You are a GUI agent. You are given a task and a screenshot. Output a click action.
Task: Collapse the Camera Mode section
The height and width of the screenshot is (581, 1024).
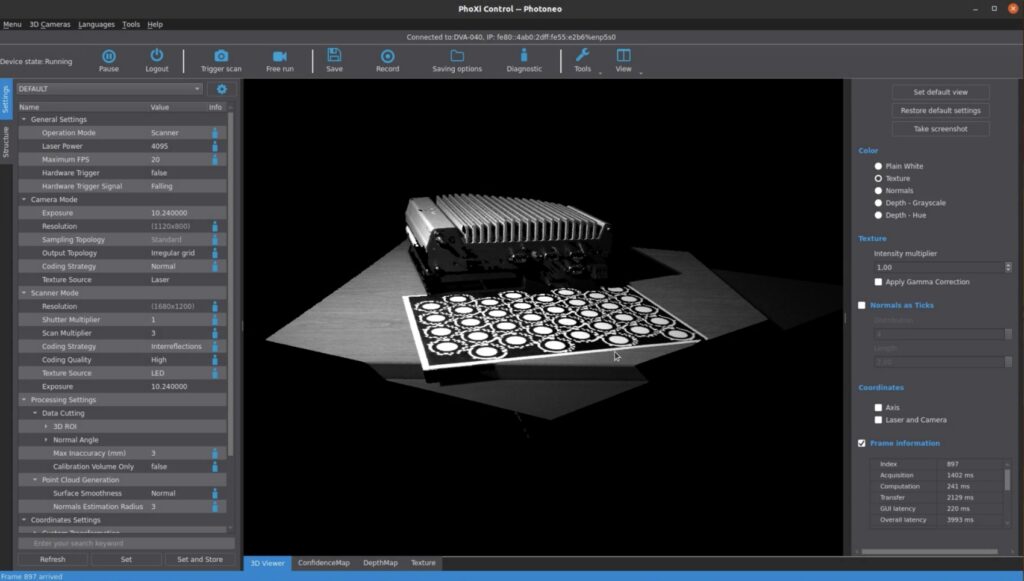point(22,200)
